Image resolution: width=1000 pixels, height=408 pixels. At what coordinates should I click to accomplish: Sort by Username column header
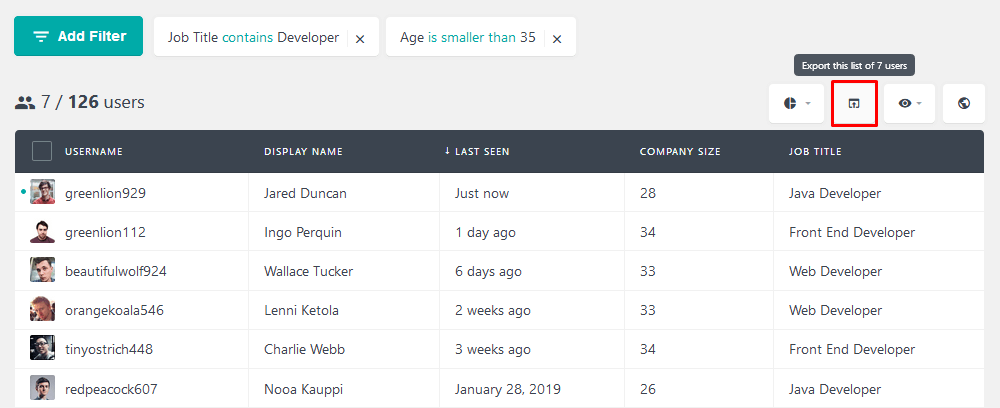(x=94, y=152)
